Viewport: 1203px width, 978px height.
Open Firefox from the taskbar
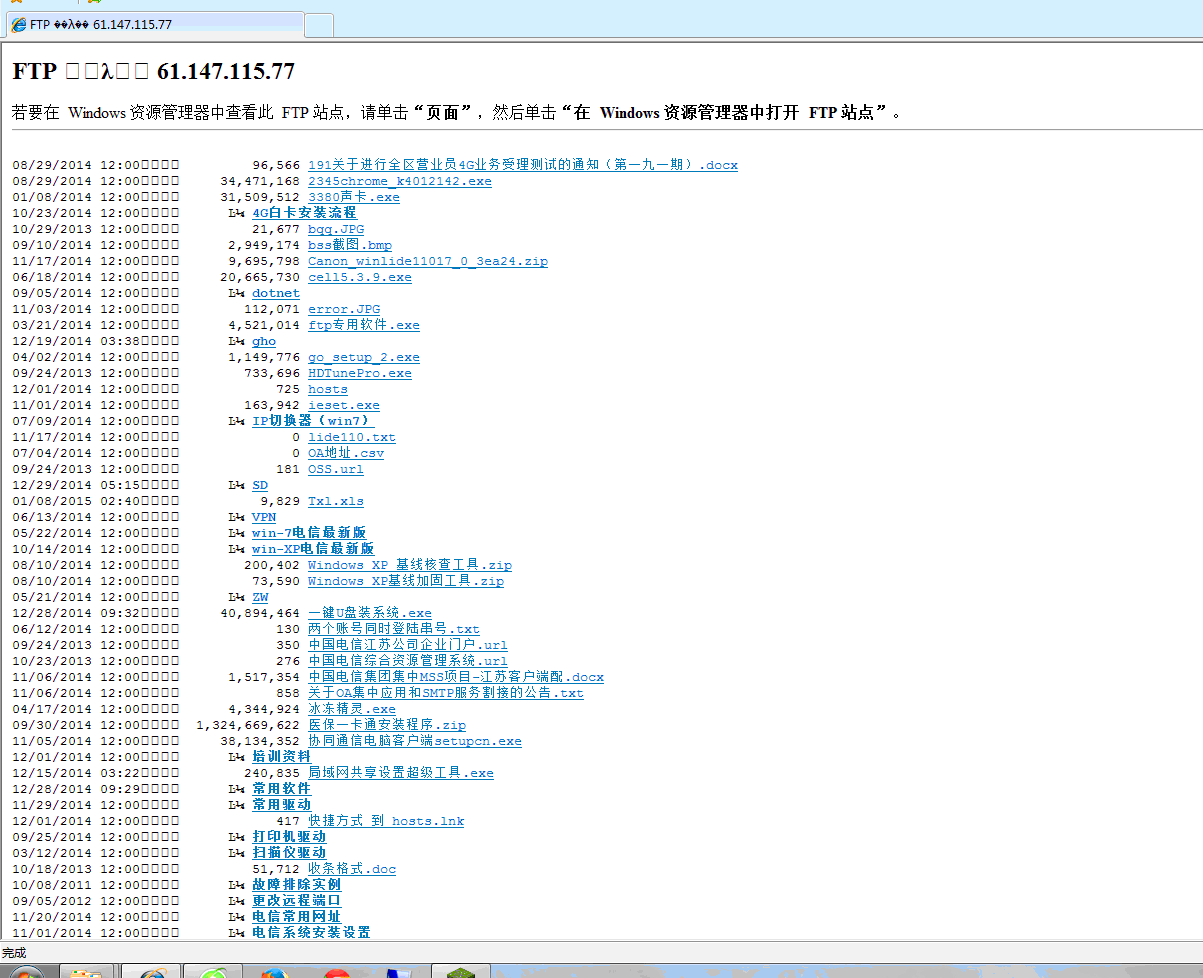[x=275, y=972]
